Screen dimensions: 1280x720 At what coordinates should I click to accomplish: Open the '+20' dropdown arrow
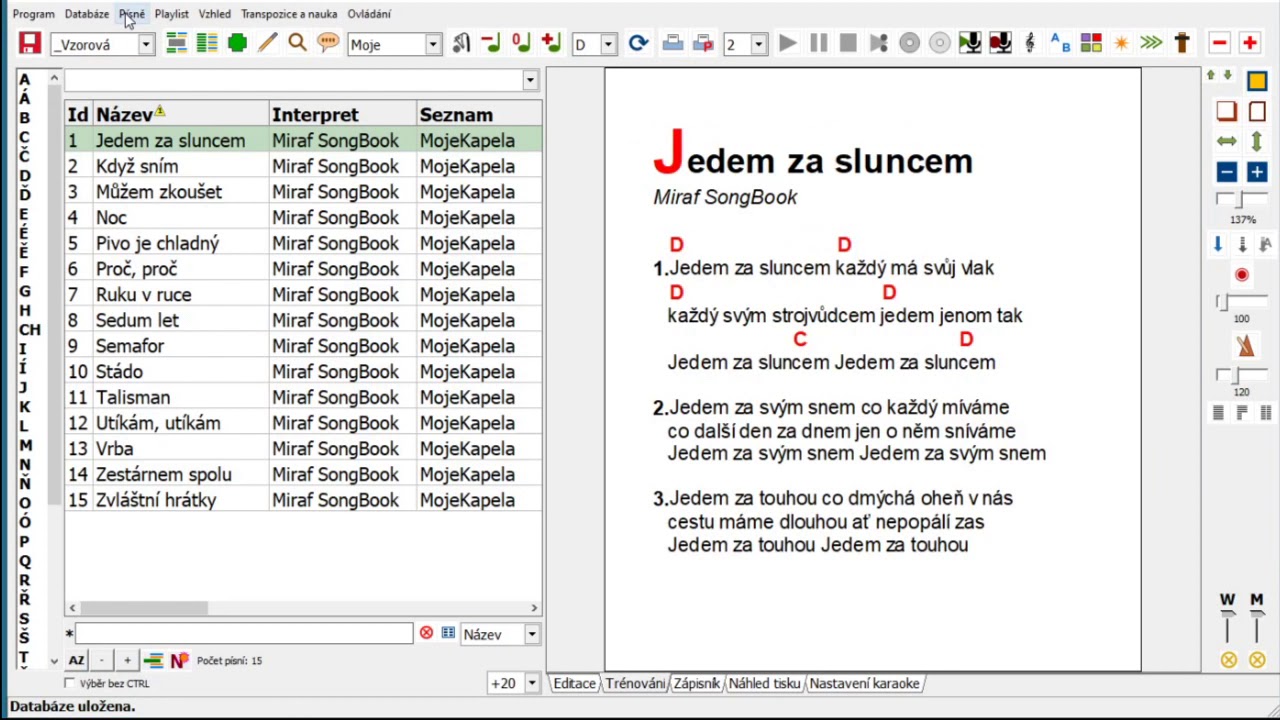pyautogui.click(x=532, y=683)
